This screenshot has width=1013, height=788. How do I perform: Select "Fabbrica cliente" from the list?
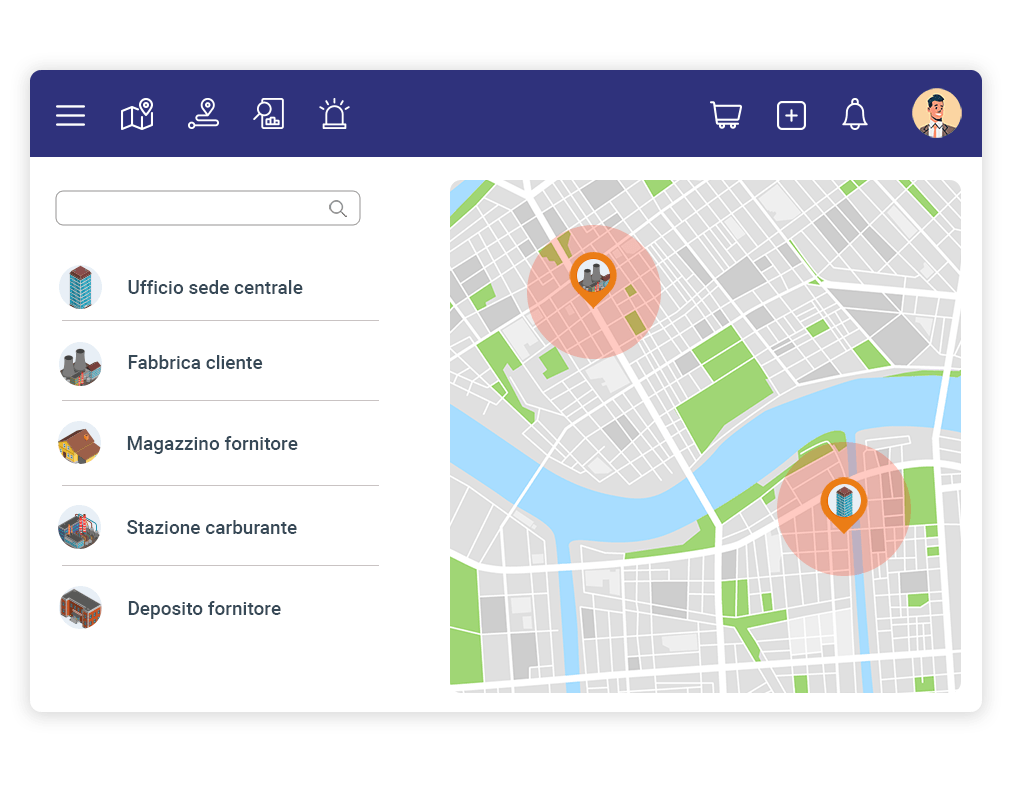click(x=194, y=363)
